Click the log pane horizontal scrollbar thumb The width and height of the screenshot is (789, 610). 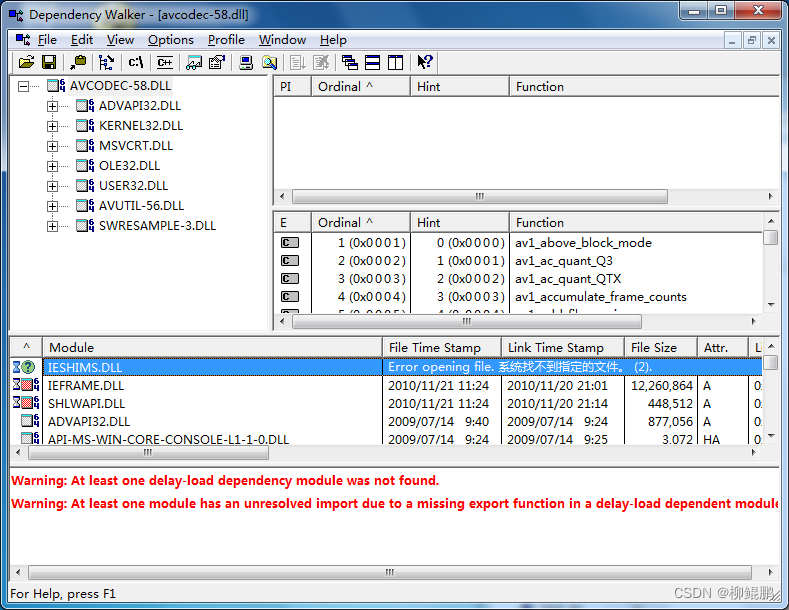[x=390, y=573]
